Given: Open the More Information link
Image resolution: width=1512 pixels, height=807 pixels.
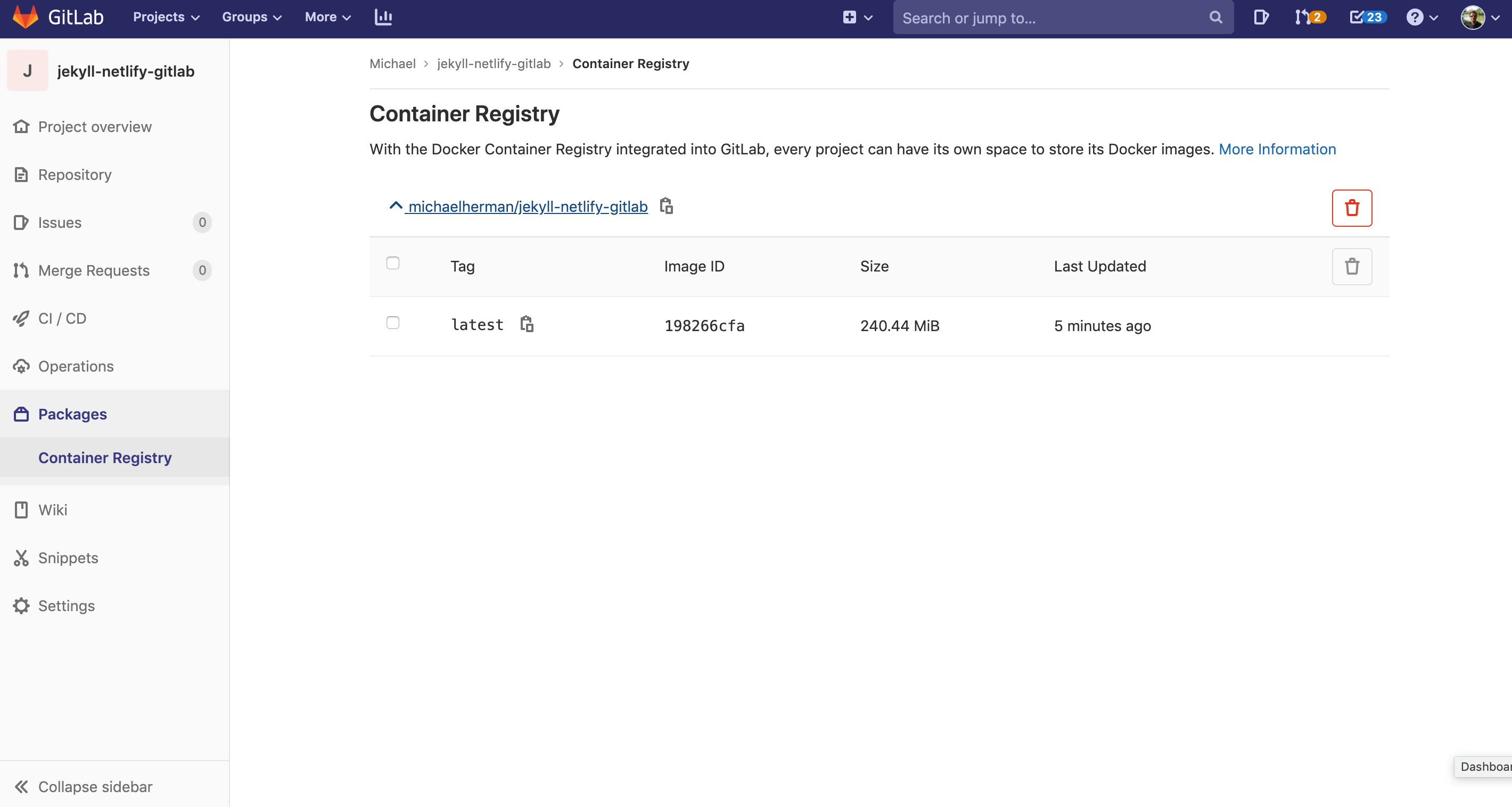Looking at the screenshot, I should (1277, 149).
